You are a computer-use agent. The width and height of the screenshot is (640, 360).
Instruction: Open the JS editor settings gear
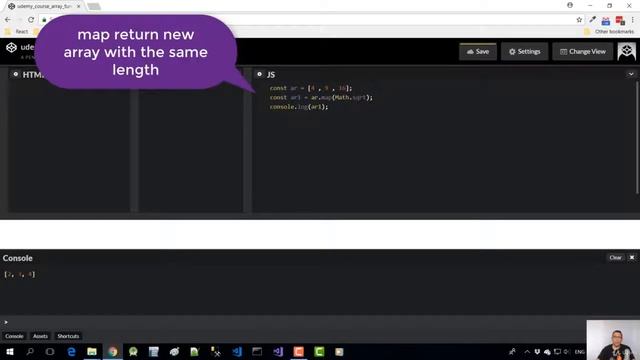[260, 74]
